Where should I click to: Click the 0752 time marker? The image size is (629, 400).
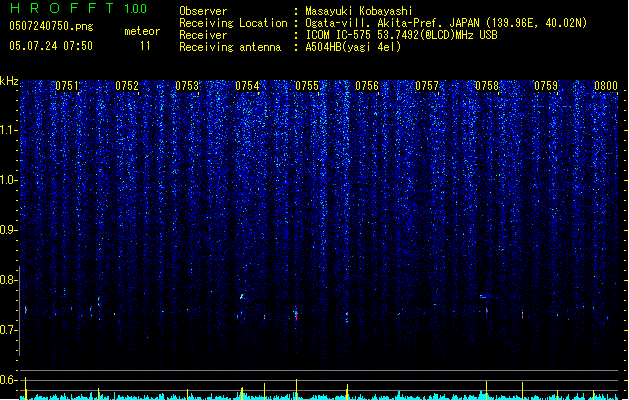coord(127,86)
